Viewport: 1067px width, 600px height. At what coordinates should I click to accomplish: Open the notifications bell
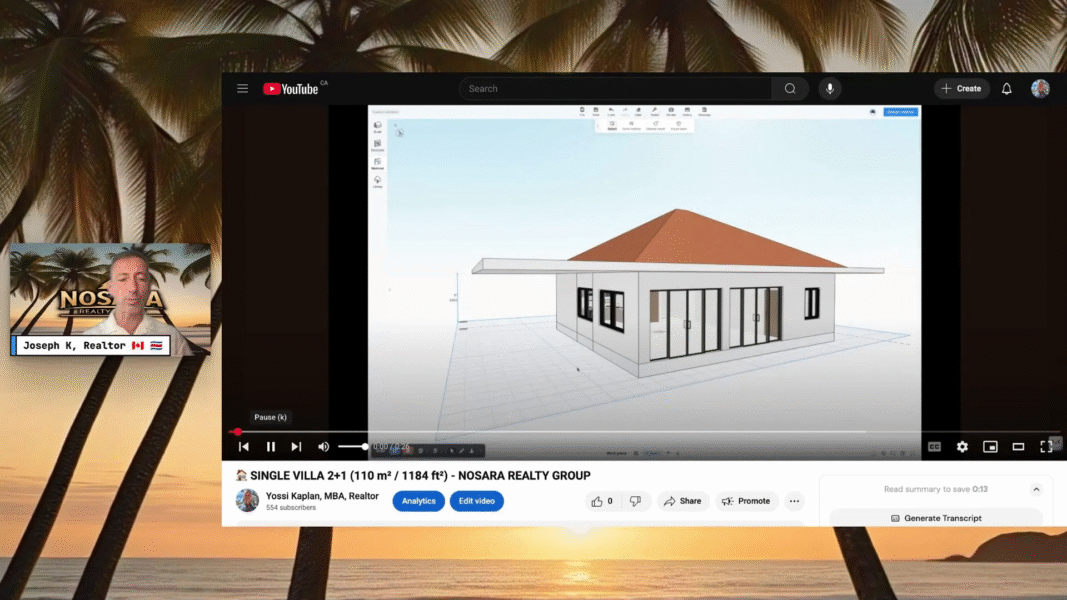coord(1007,89)
